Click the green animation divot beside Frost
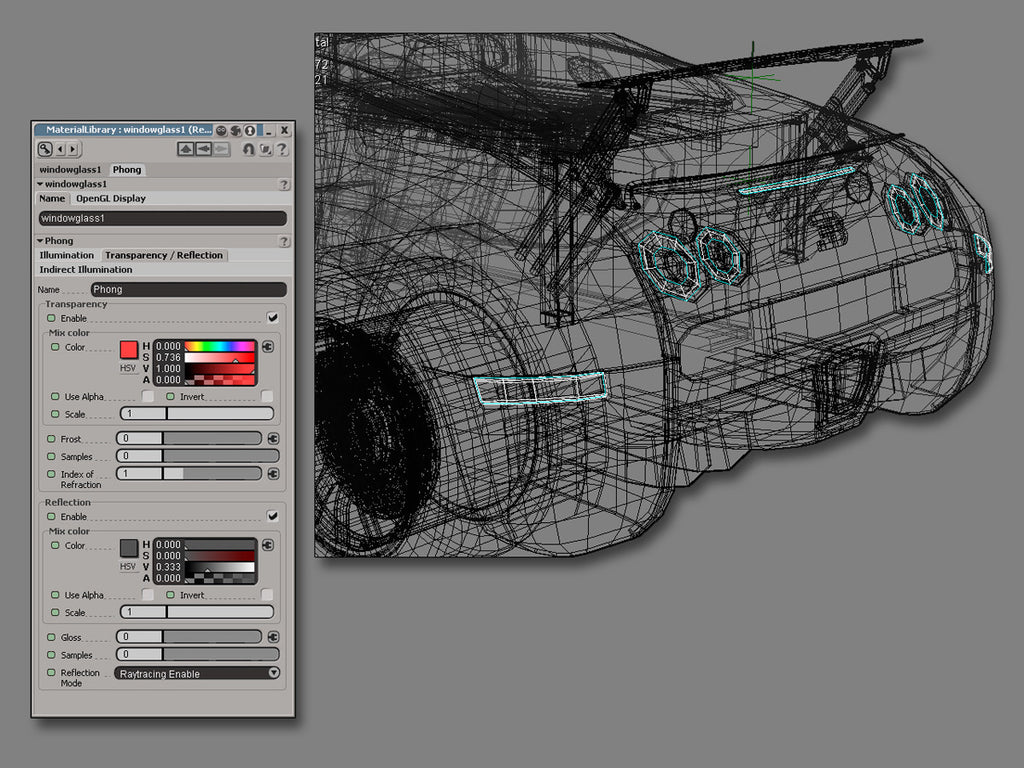Viewport: 1024px width, 768px height. 50,437
